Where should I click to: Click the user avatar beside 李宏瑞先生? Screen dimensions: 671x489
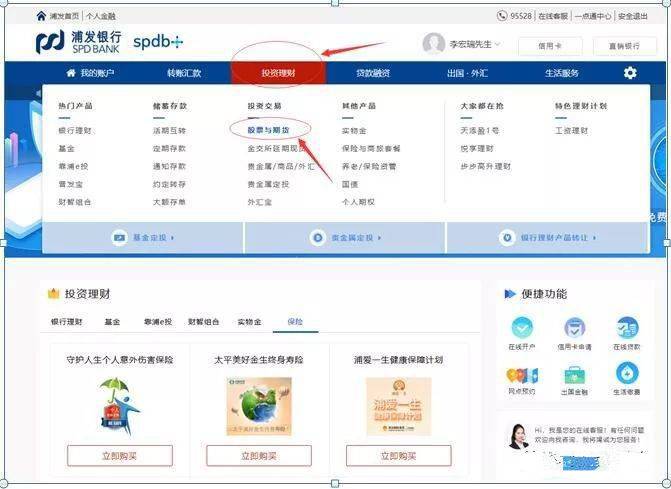(433, 44)
